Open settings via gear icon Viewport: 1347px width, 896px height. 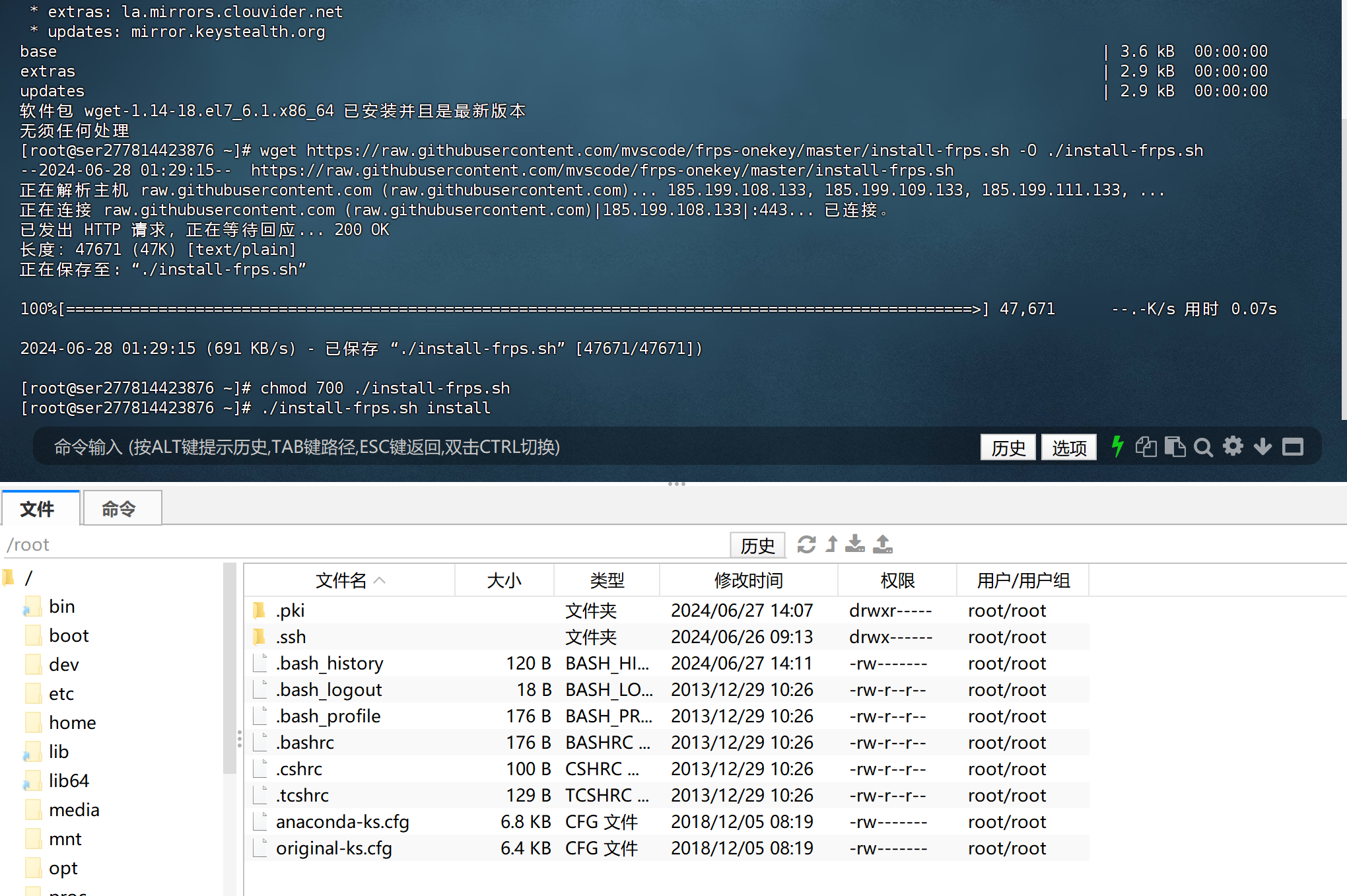pyautogui.click(x=1233, y=447)
